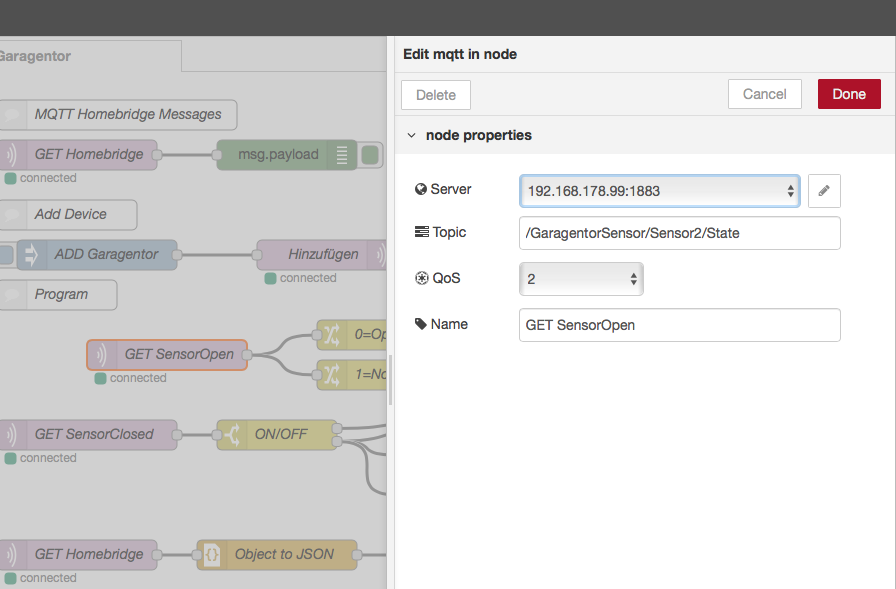Click the list icon on msg.payload debug node

[x=342, y=155]
